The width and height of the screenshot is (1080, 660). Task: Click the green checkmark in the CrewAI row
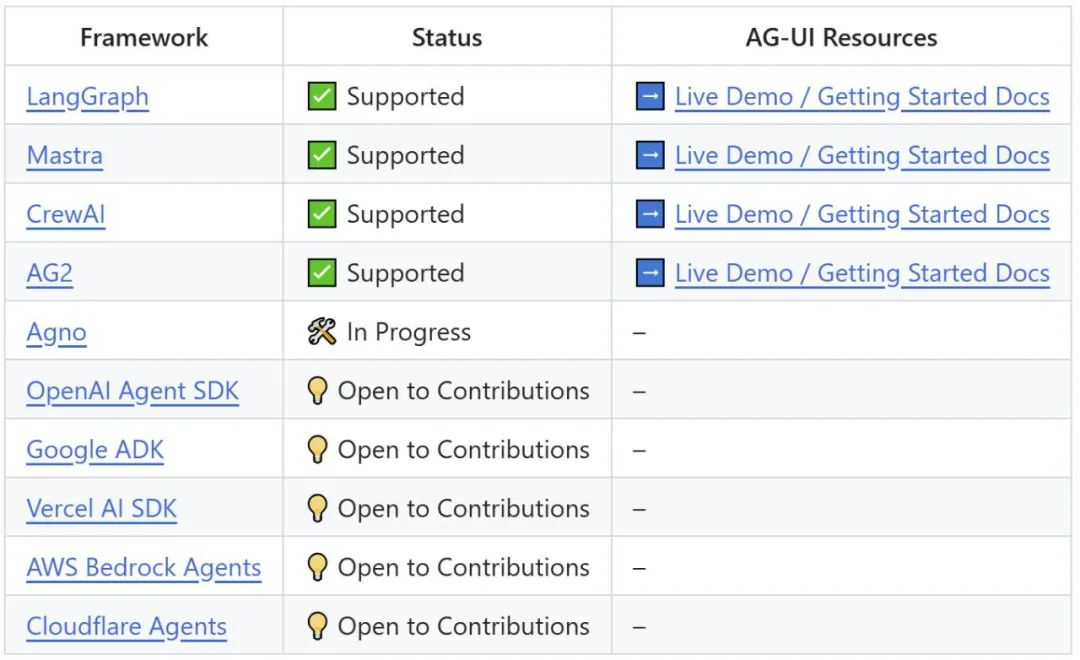pos(322,215)
